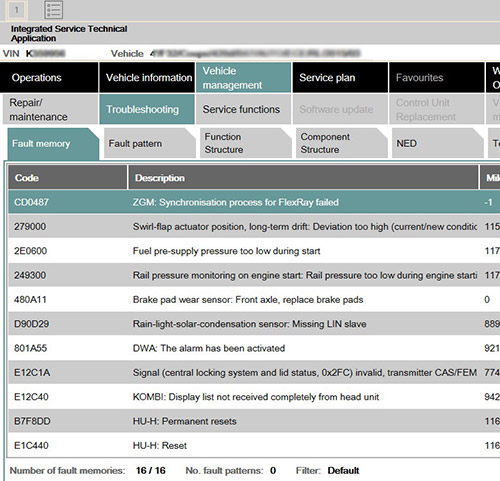Click the Software update sub-tab
This screenshot has height=481, width=500.
(x=340, y=109)
